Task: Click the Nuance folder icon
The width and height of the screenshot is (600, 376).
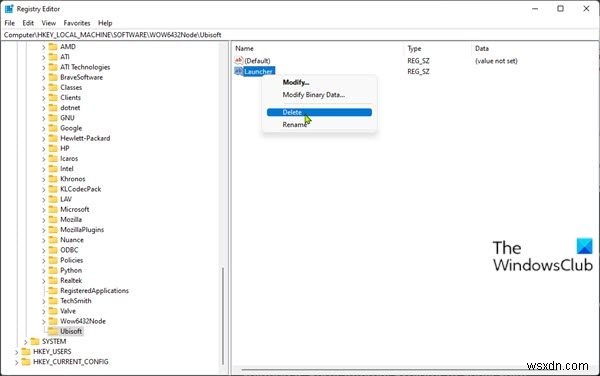Action: pyautogui.click(x=53, y=240)
